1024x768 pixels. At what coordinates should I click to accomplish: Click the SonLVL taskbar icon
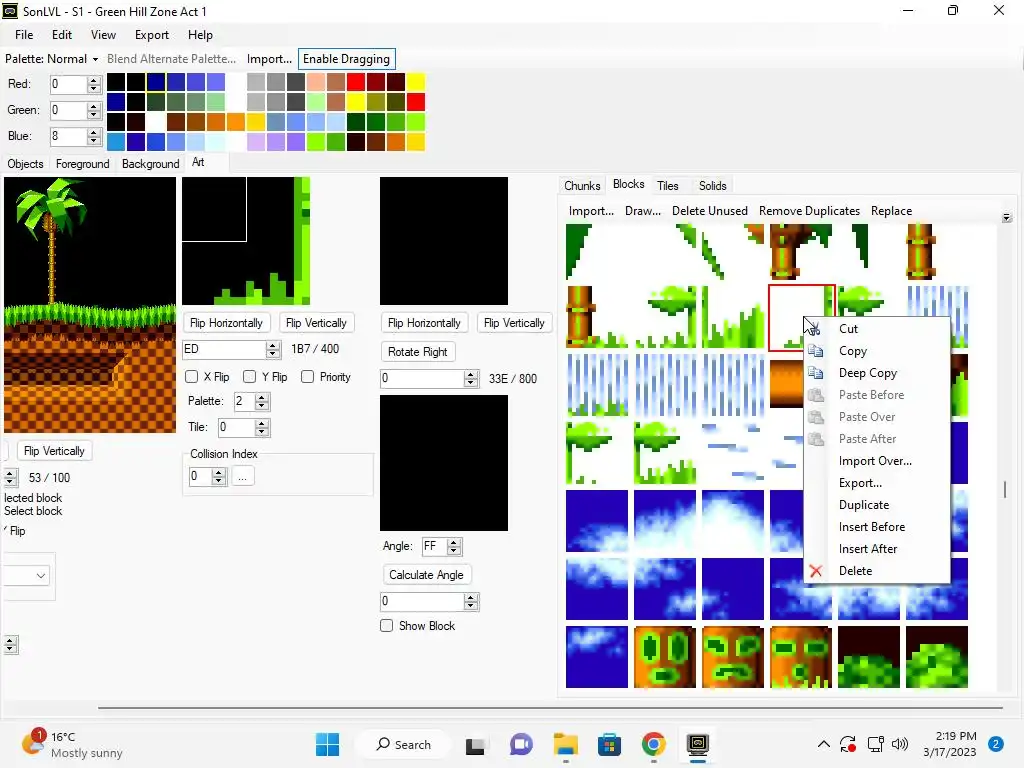697,744
